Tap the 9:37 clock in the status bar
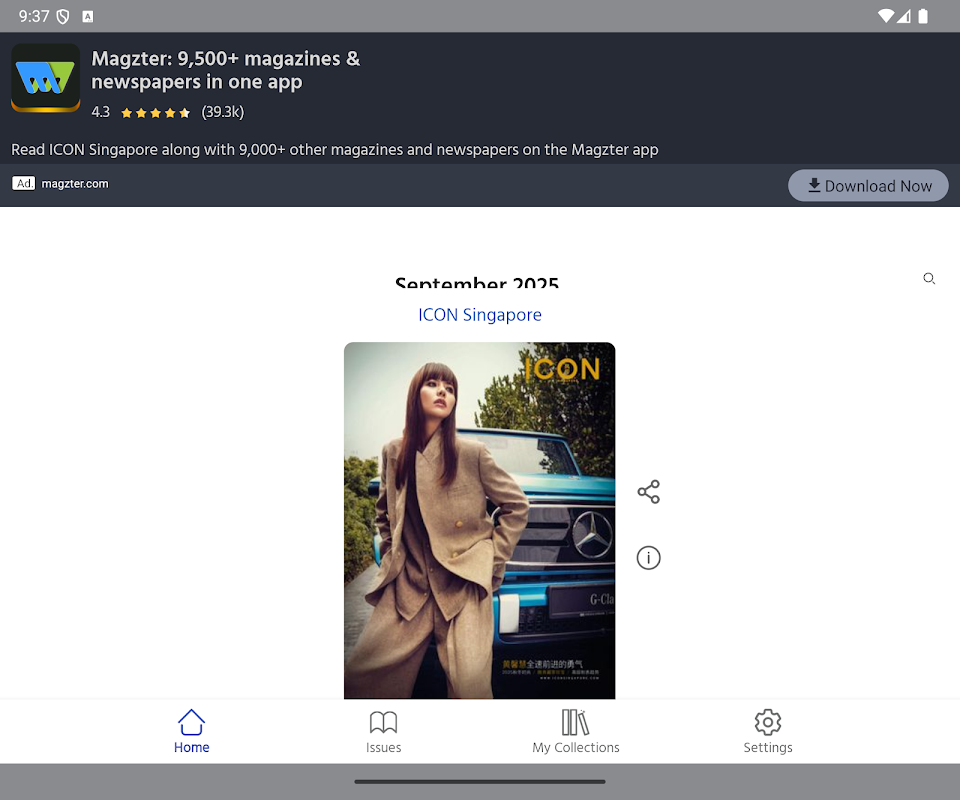Viewport: 960px width, 800px height. click(x=34, y=16)
